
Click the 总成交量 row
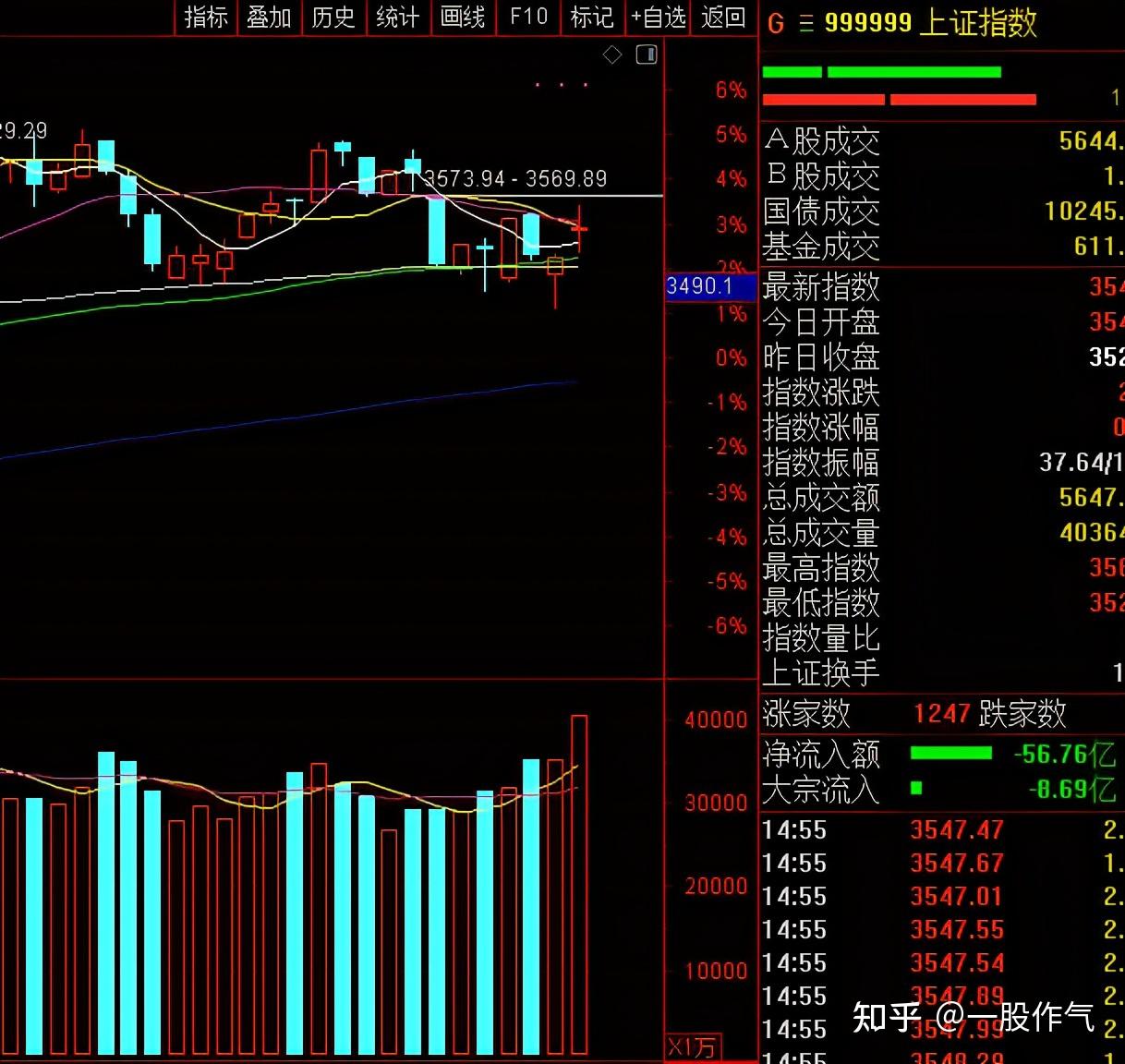(942, 533)
